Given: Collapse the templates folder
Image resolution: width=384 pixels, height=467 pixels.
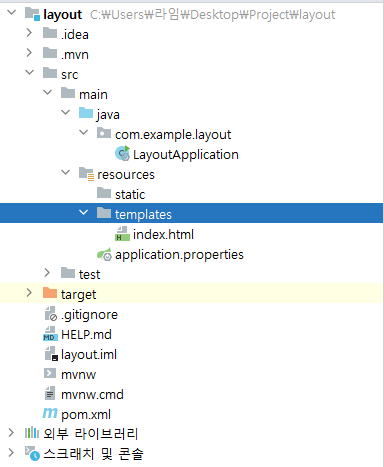Looking at the screenshot, I should click(84, 212).
